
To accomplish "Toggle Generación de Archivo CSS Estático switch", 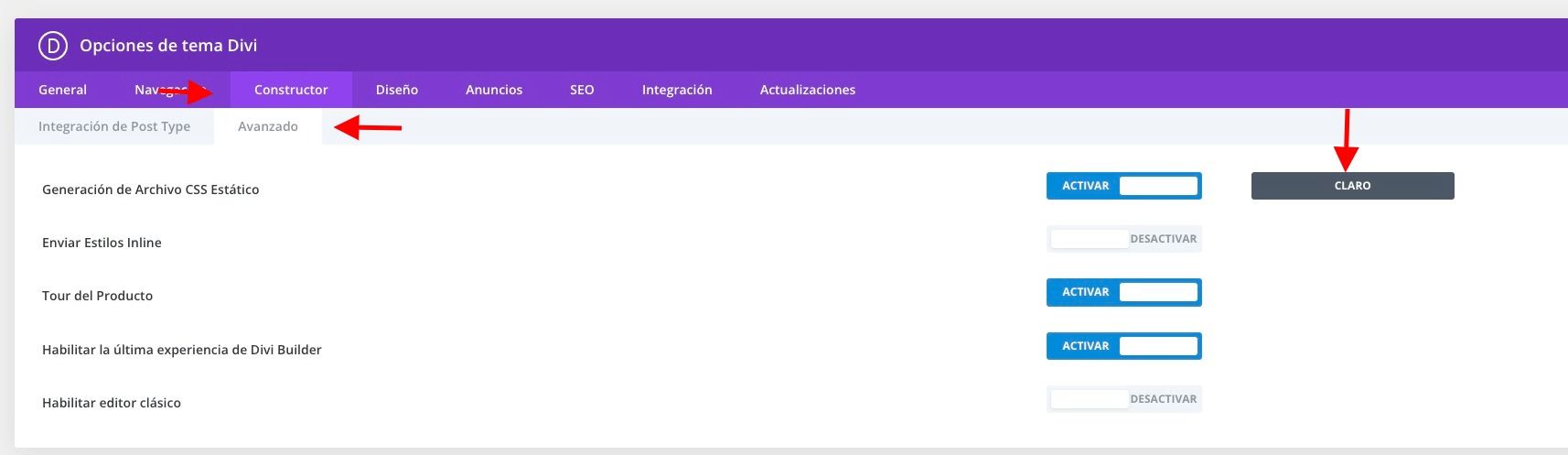I will 1124,186.
